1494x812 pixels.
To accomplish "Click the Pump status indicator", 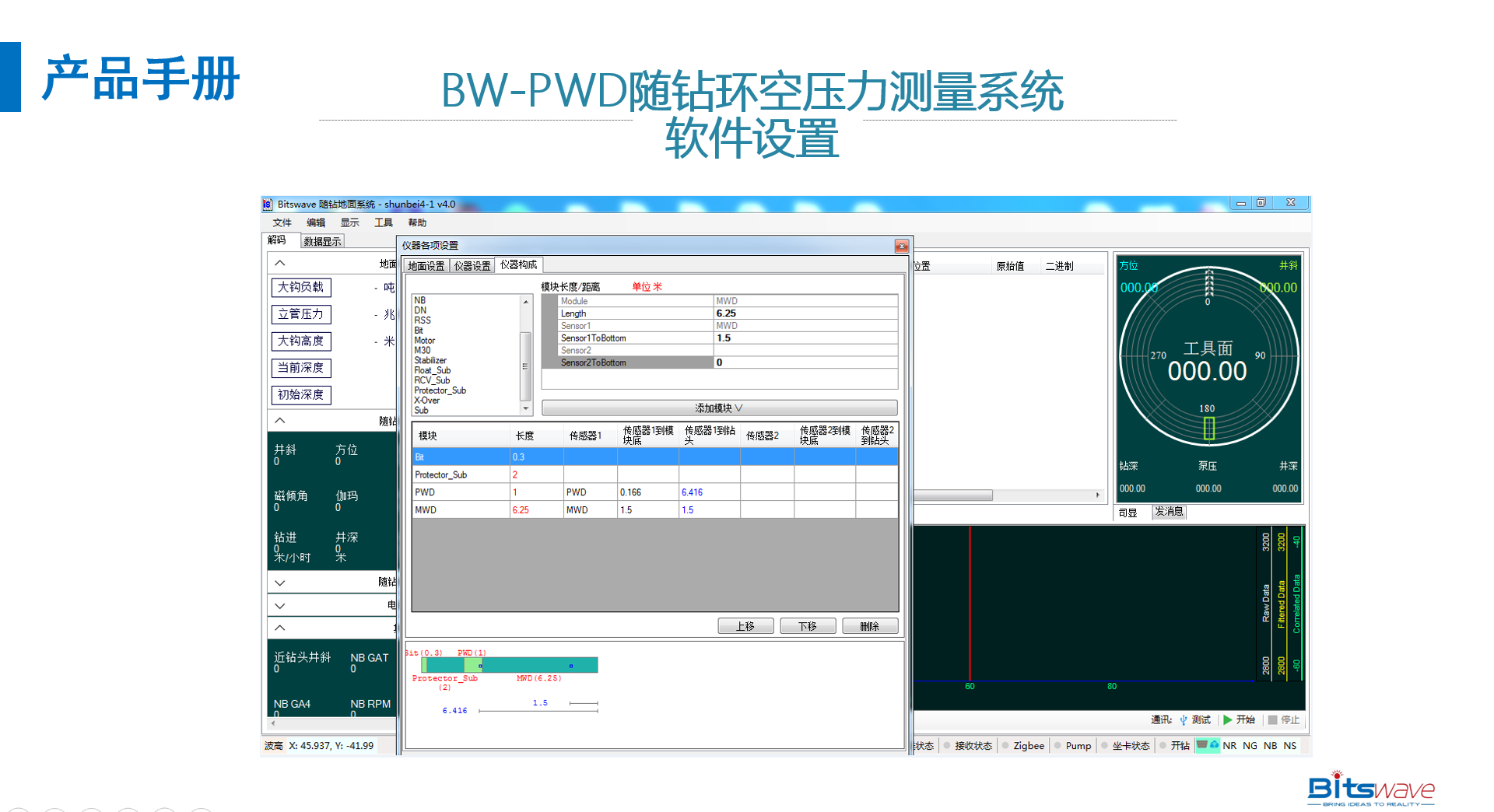I will (1057, 746).
